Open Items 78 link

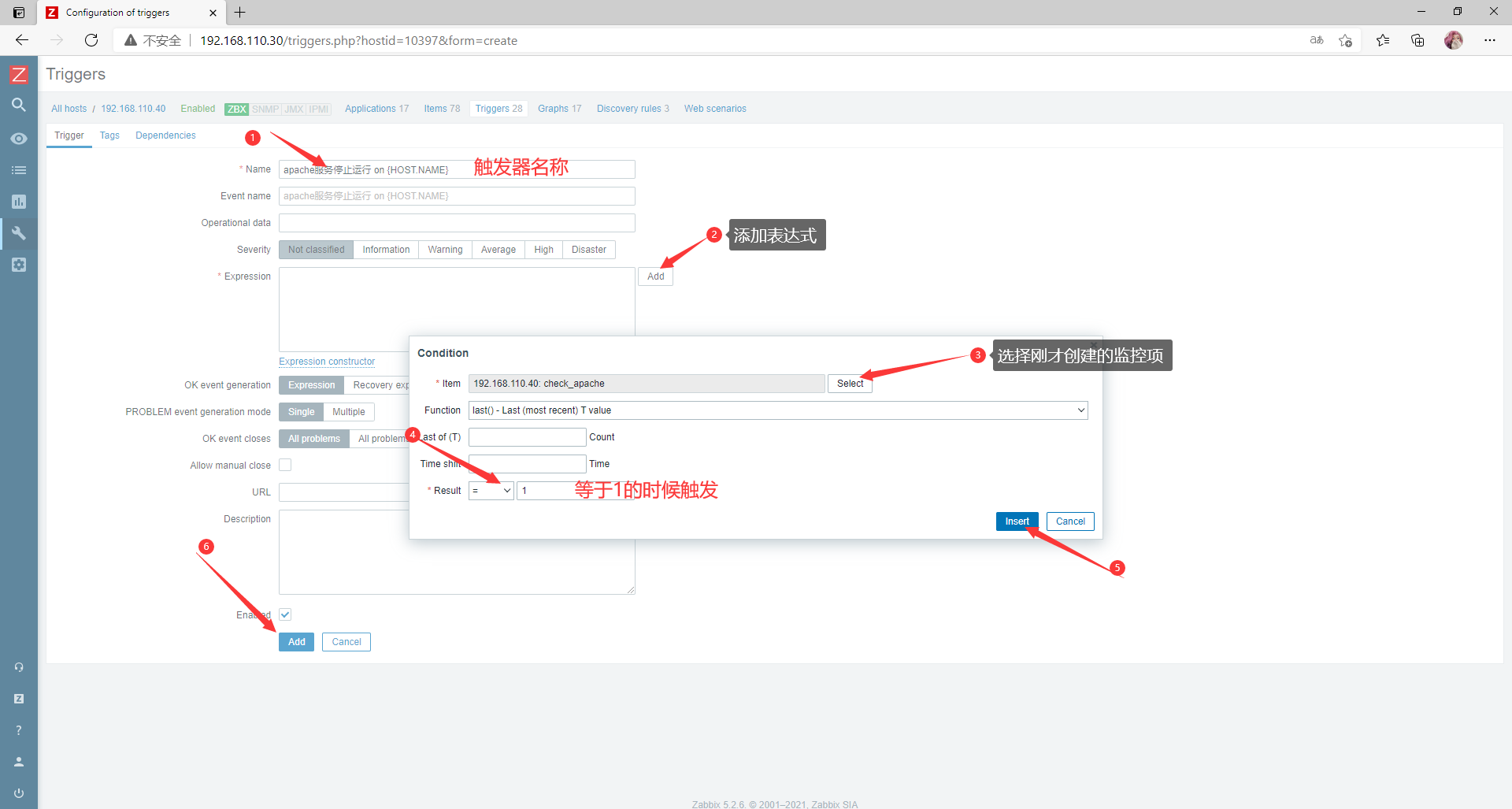point(442,109)
